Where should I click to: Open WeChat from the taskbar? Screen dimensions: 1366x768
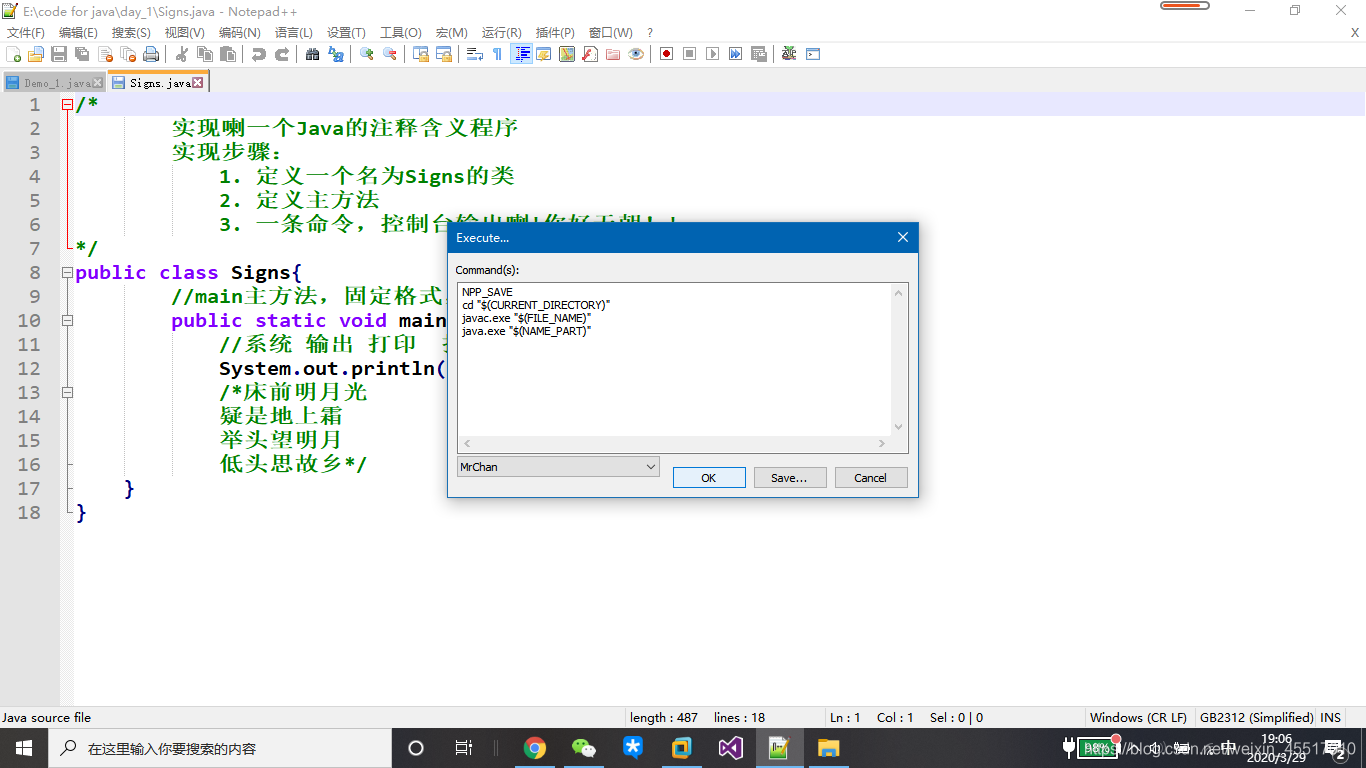584,748
